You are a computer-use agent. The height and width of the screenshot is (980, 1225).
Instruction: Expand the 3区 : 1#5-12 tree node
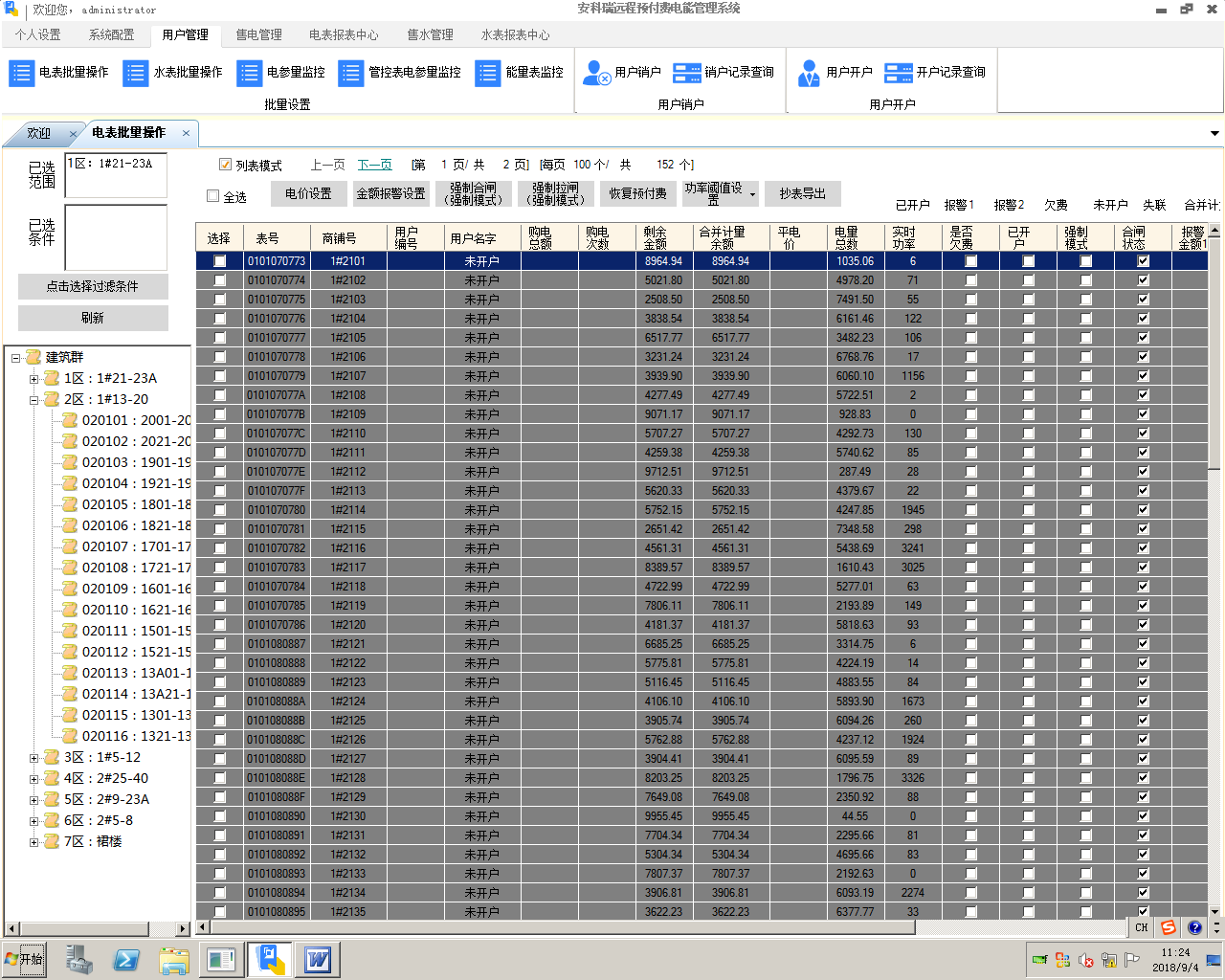[x=34, y=758]
